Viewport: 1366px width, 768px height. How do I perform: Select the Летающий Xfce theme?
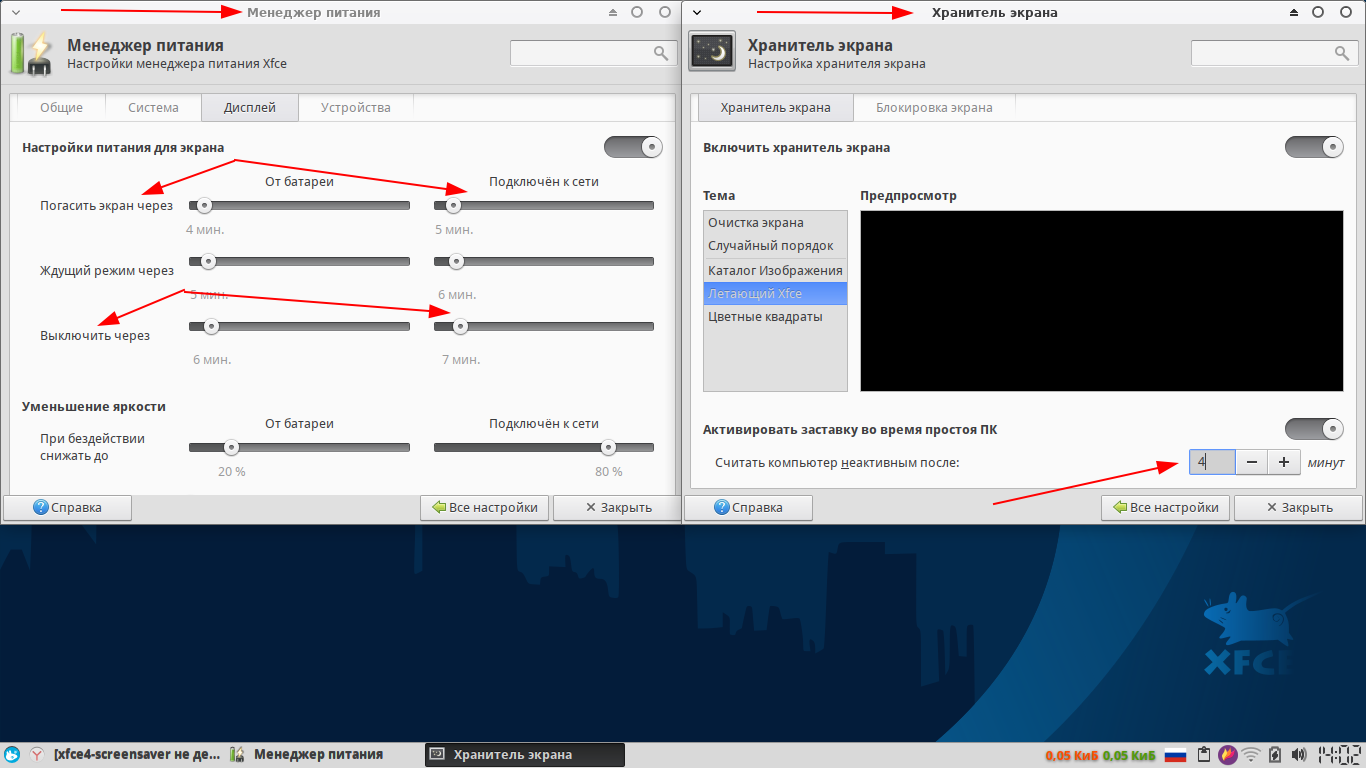tap(775, 294)
